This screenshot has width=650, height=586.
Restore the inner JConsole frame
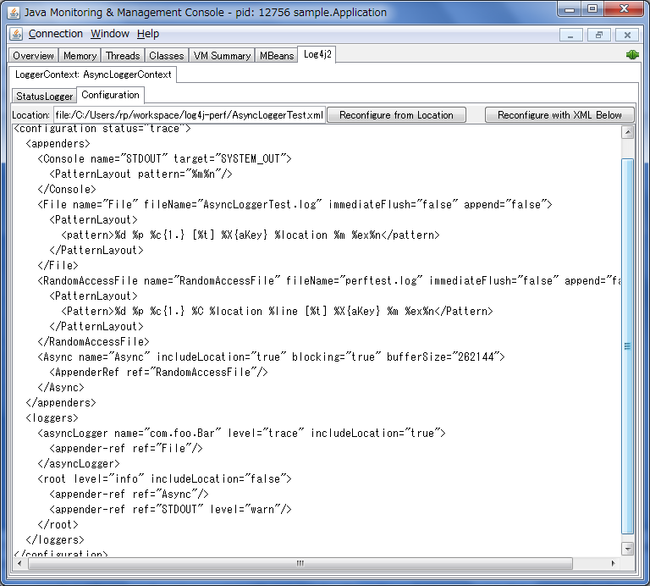coord(599,35)
